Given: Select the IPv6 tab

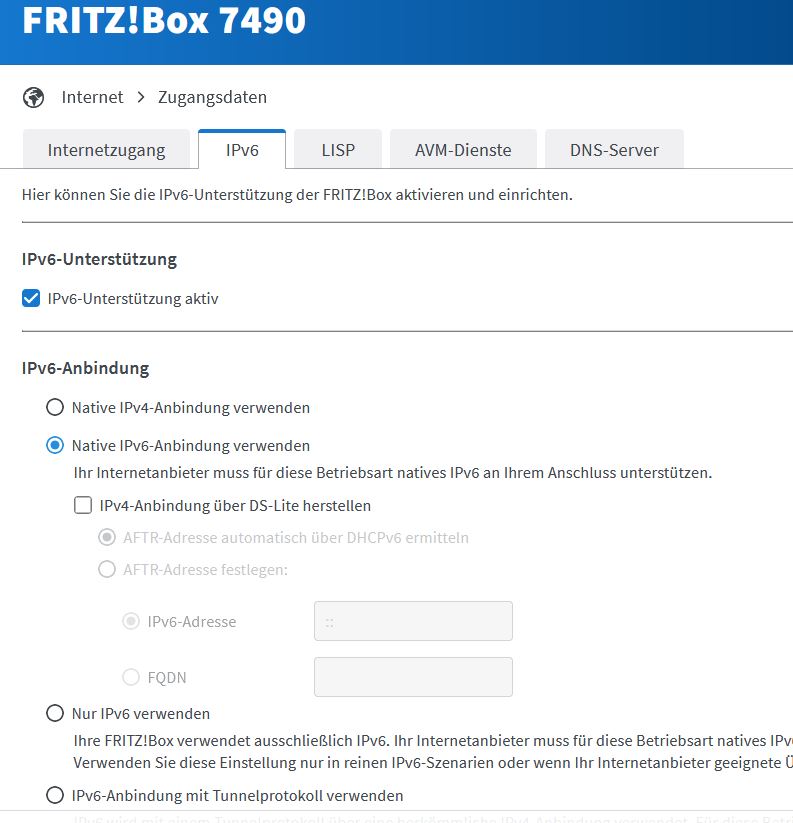Looking at the screenshot, I should [242, 150].
